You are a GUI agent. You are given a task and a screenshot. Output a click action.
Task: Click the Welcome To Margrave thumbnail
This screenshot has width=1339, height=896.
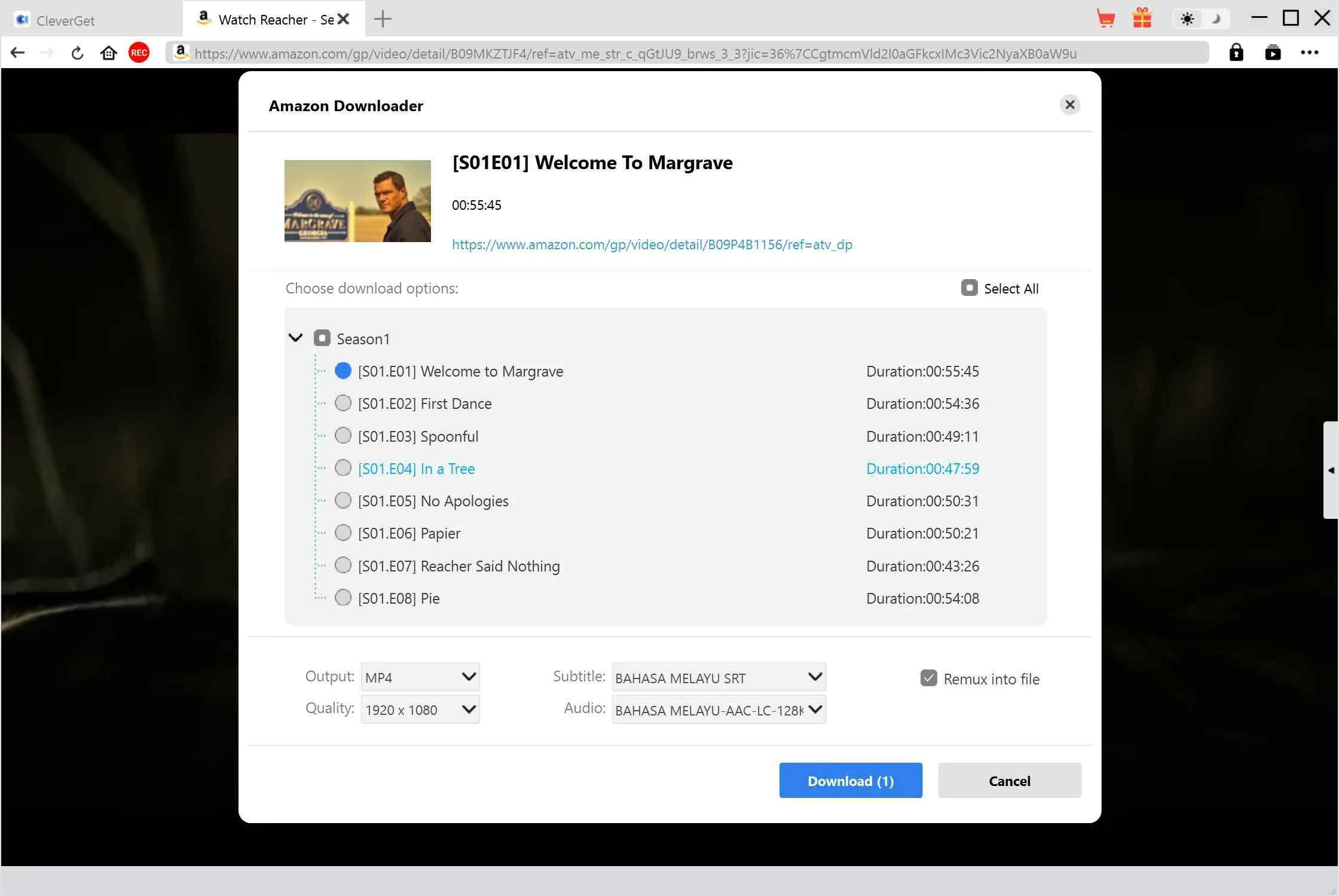(x=357, y=201)
